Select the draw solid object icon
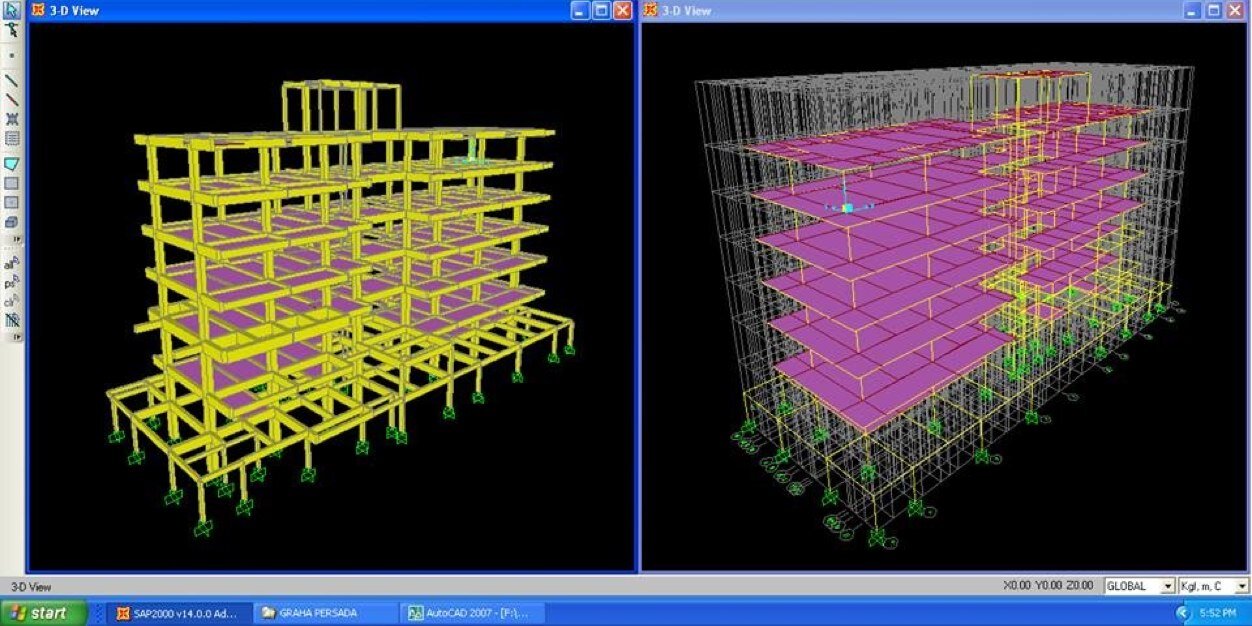Image resolution: width=1252 pixels, height=626 pixels. coord(12,221)
